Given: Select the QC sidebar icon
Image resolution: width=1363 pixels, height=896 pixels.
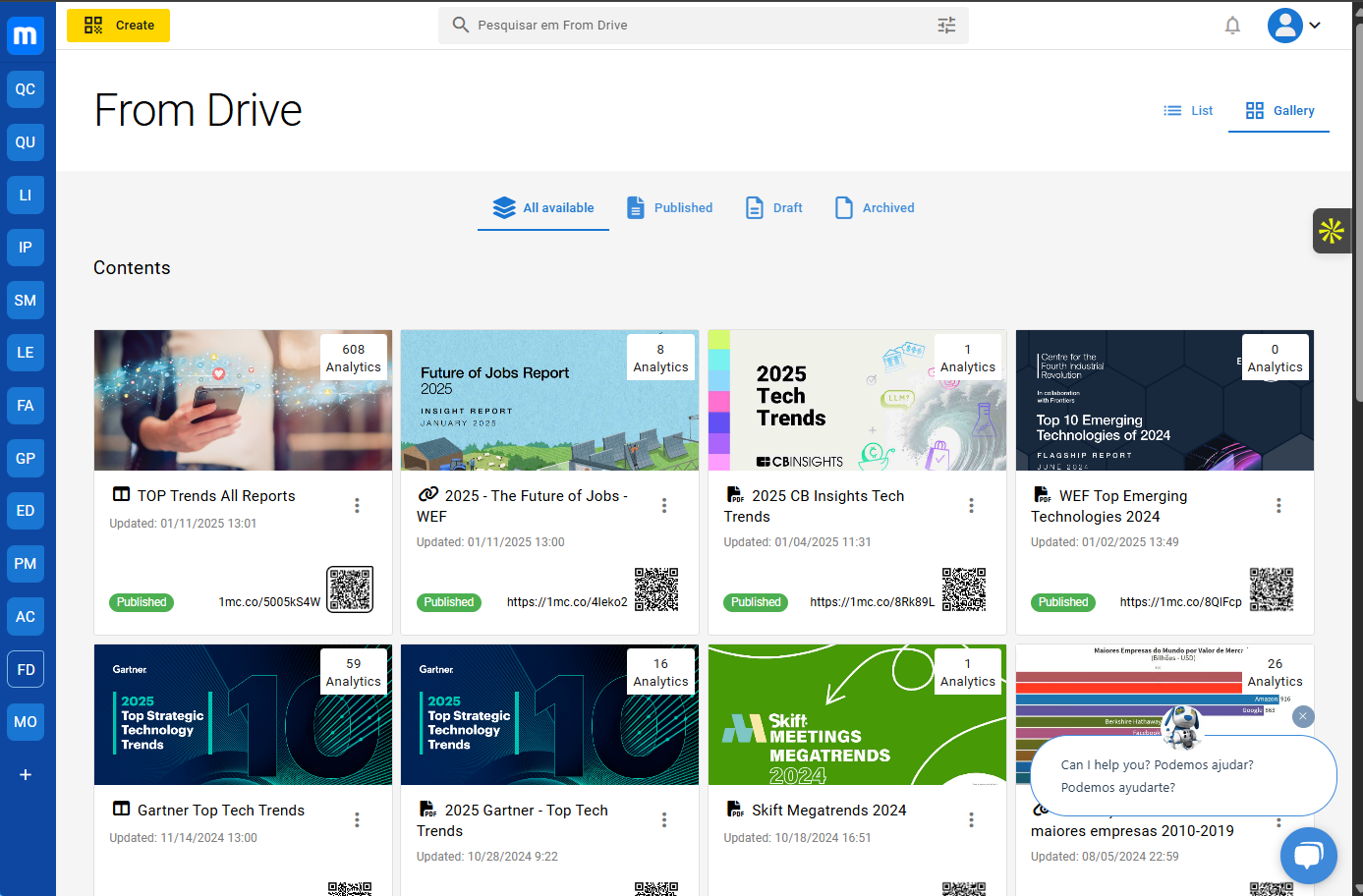Looking at the screenshot, I should (26, 89).
